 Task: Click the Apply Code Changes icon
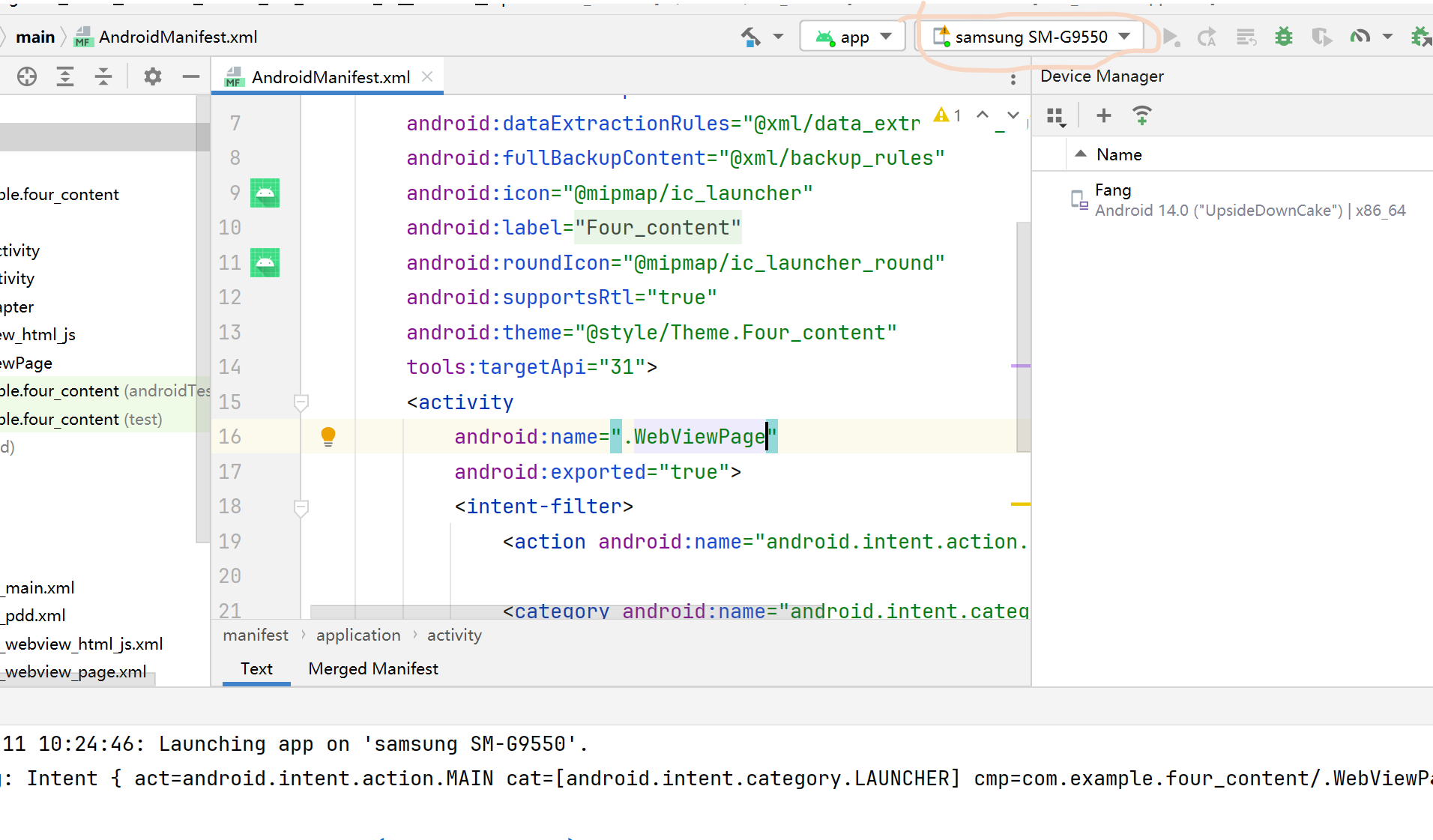[x=1246, y=37]
